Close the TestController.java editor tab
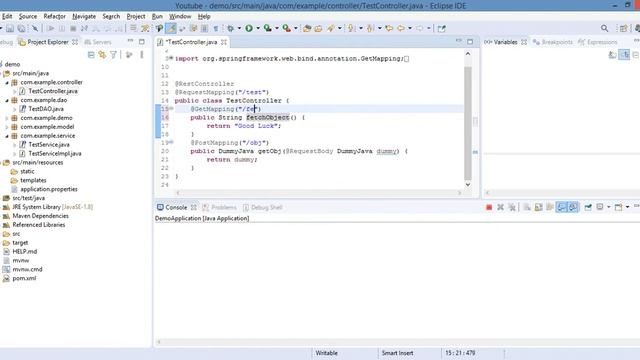 click(x=224, y=42)
